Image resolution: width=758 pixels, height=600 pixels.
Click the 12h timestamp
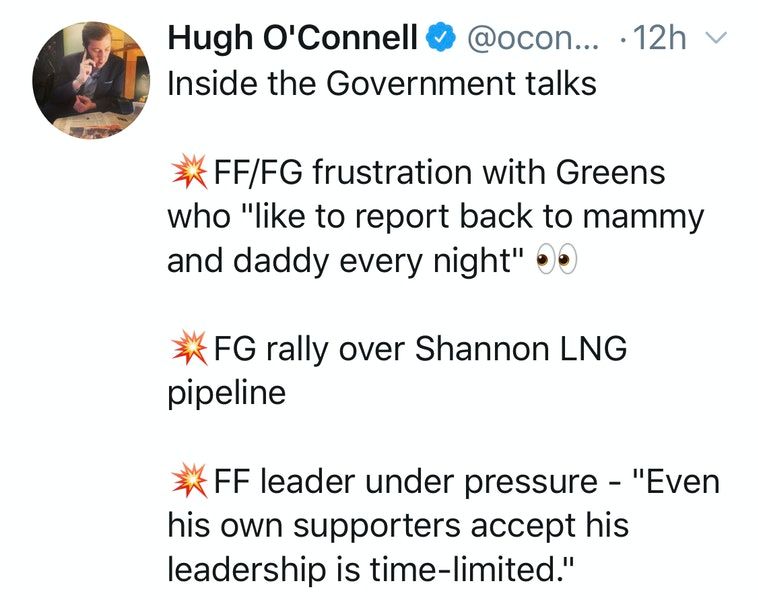coord(659,38)
